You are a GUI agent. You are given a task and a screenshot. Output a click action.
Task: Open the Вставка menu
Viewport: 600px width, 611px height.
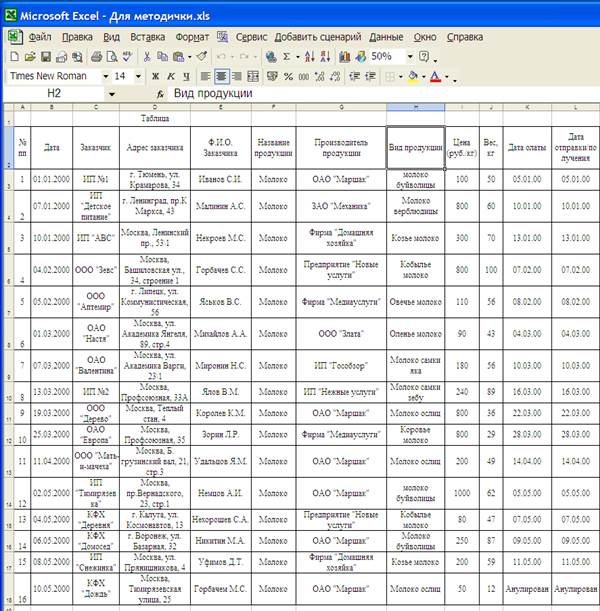tap(147, 37)
